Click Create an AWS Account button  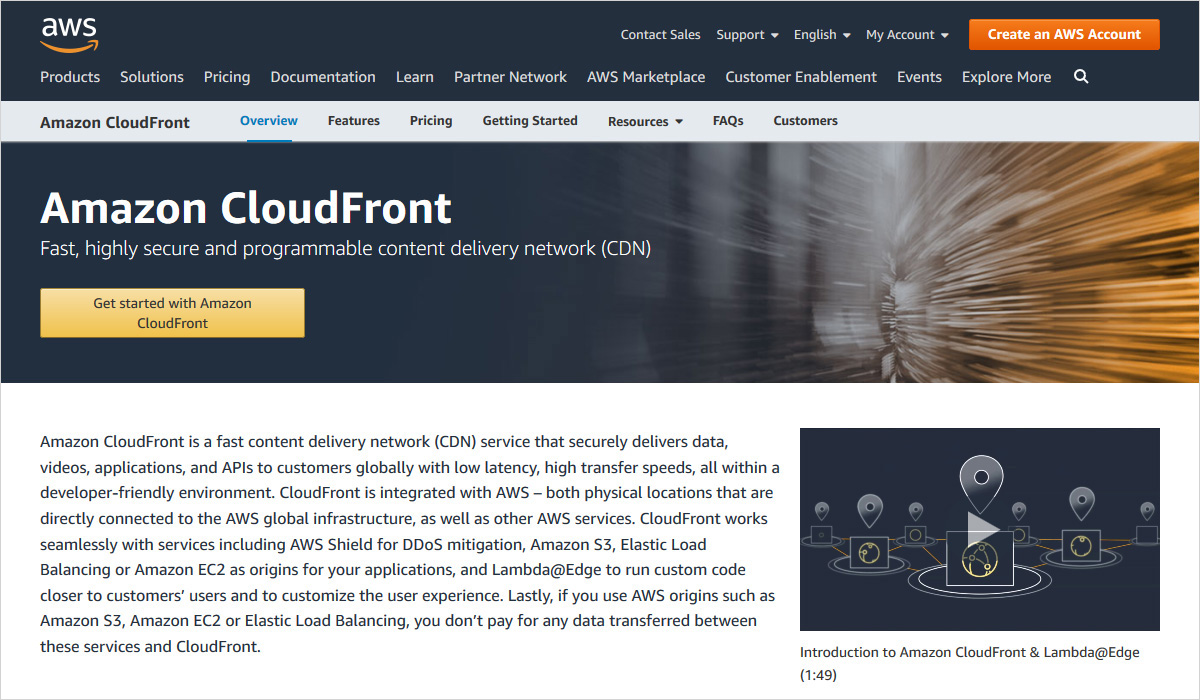point(1064,34)
